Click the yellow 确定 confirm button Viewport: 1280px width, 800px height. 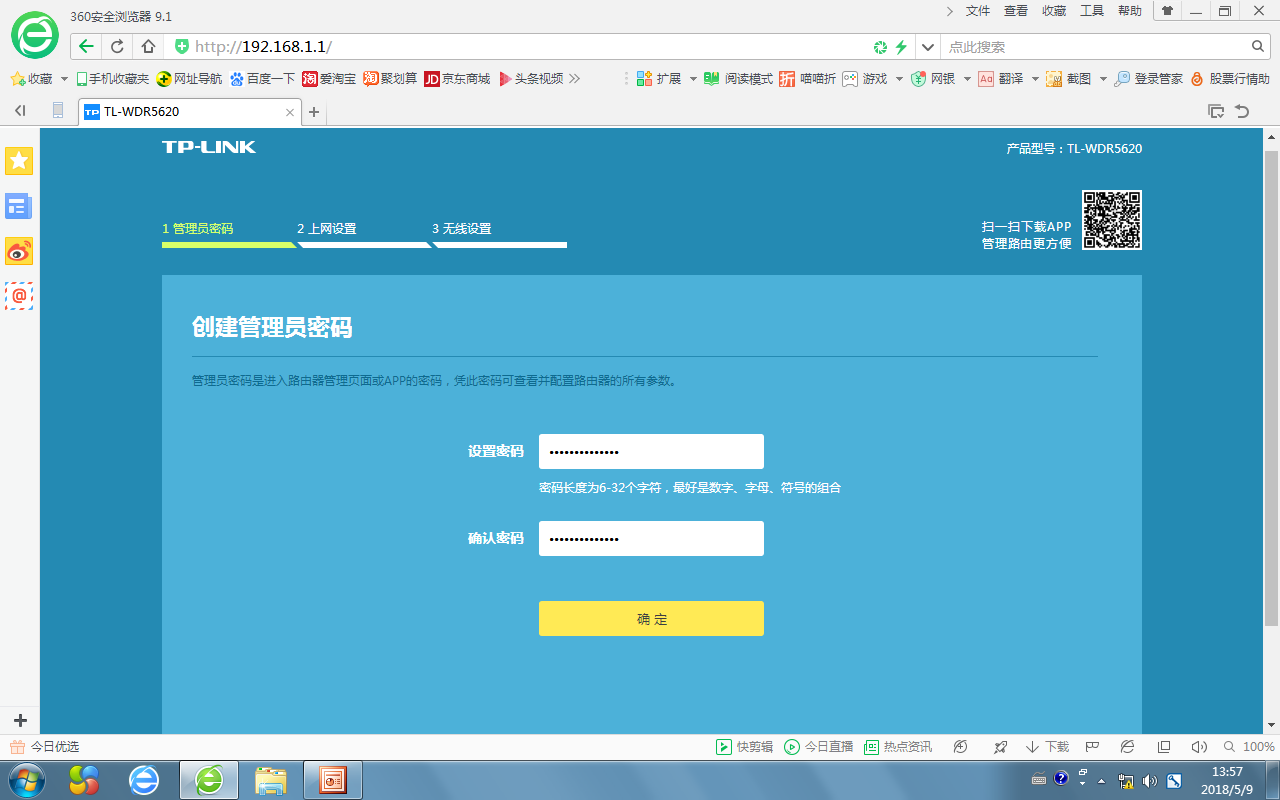(651, 619)
